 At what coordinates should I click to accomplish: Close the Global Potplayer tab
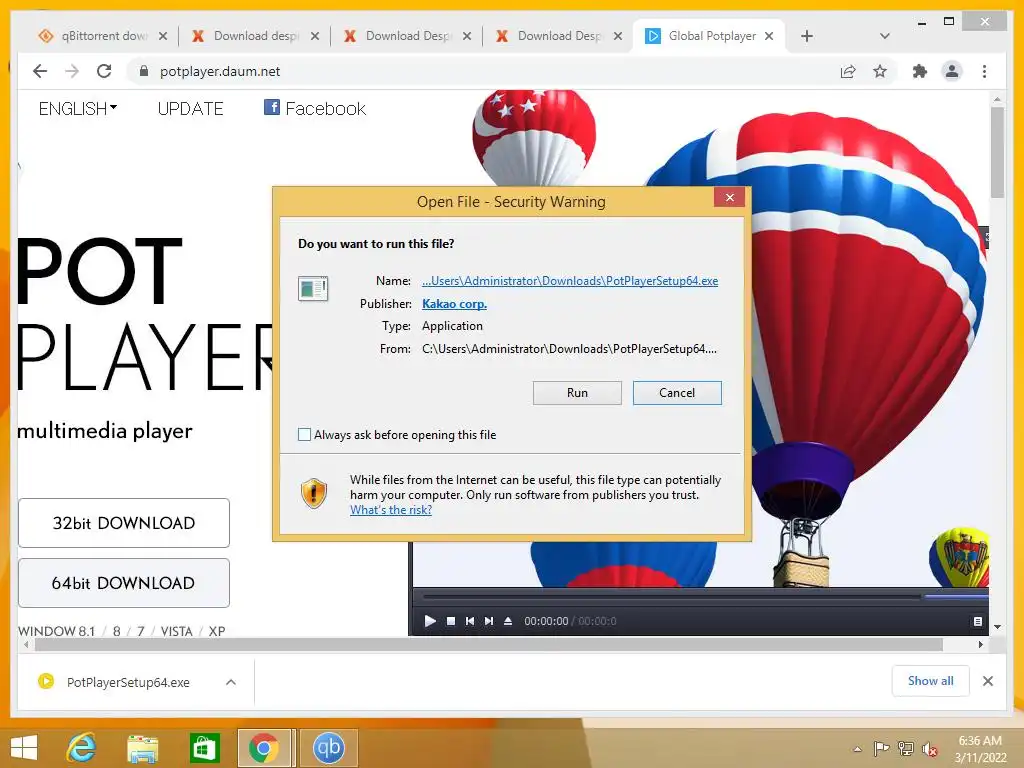(769, 36)
